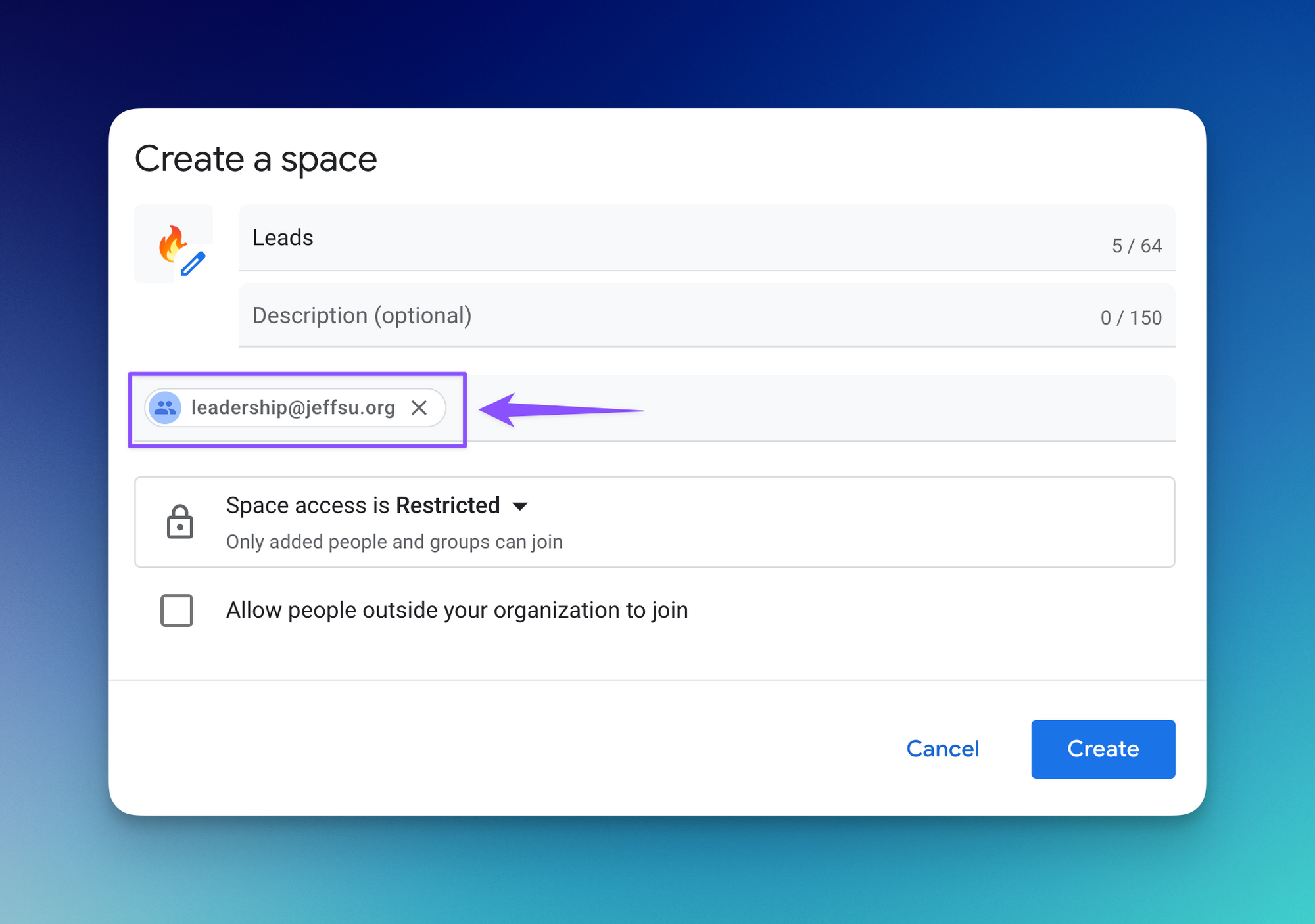
Task: Click the 'Create a space' dialog title
Action: 256,159
